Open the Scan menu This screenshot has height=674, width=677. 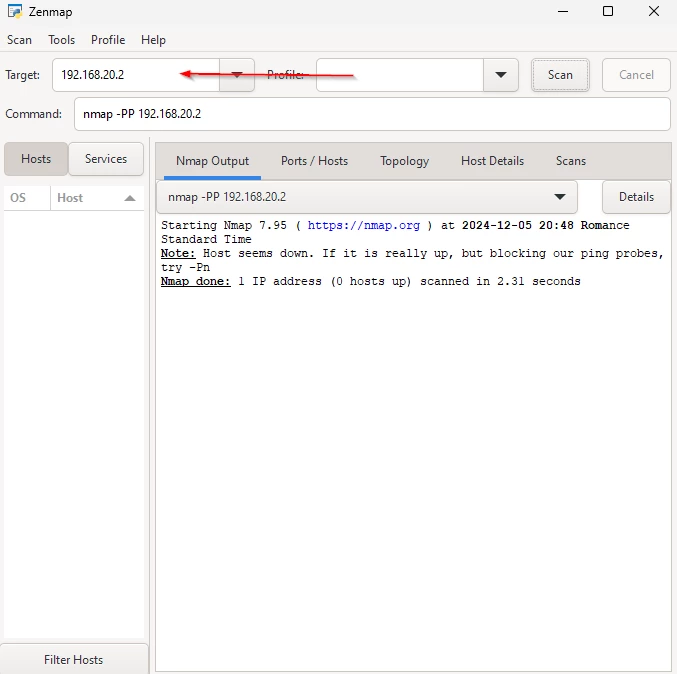pyautogui.click(x=19, y=40)
